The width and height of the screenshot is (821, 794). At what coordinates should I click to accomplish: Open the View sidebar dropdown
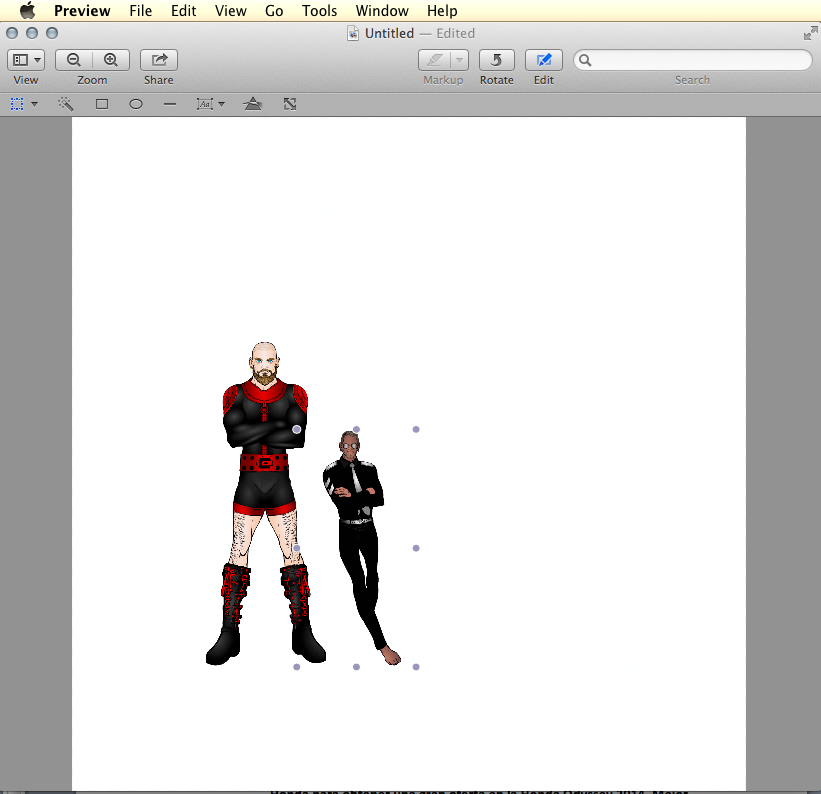[26, 60]
